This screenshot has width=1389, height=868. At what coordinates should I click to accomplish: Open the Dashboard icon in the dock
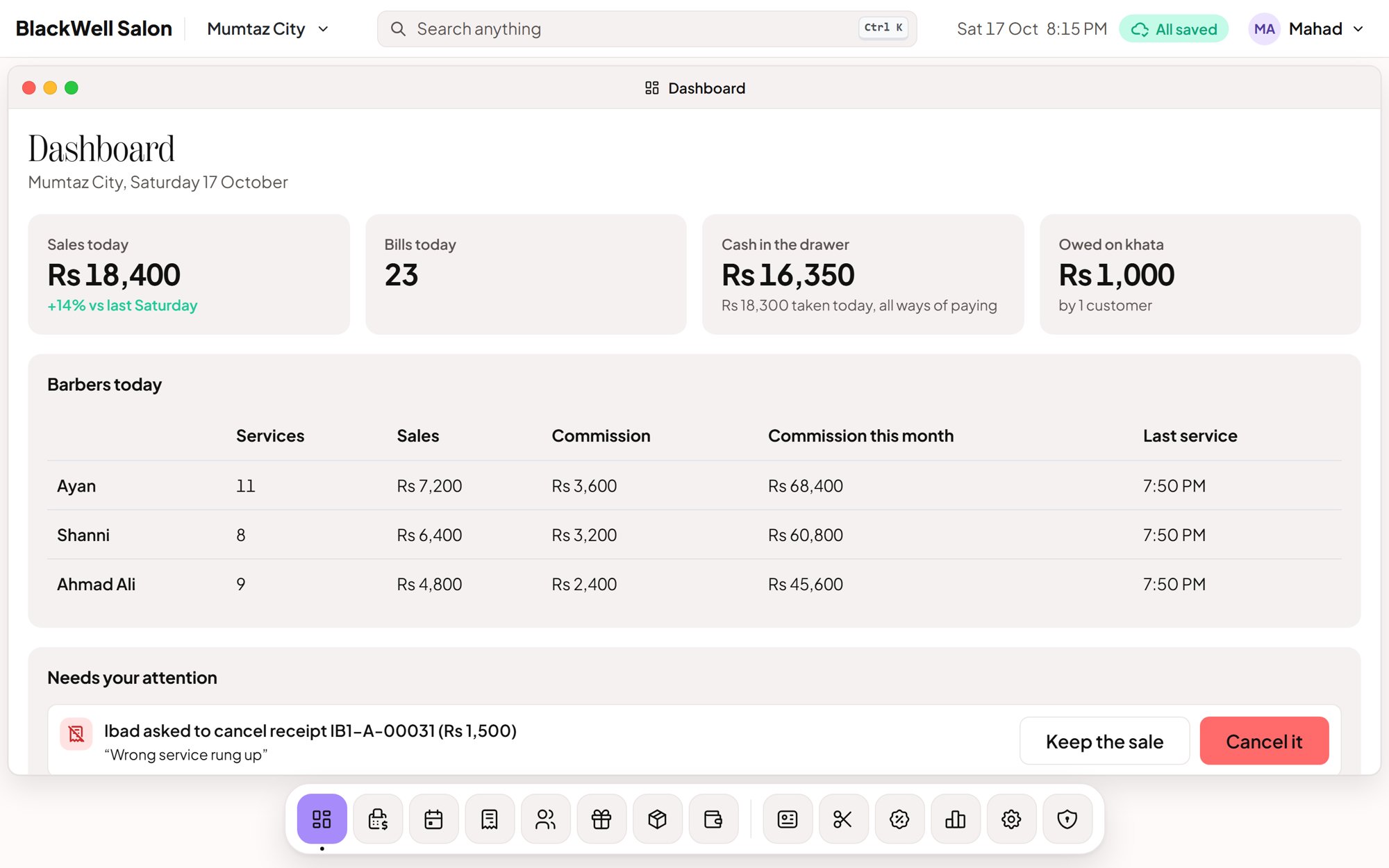322,819
